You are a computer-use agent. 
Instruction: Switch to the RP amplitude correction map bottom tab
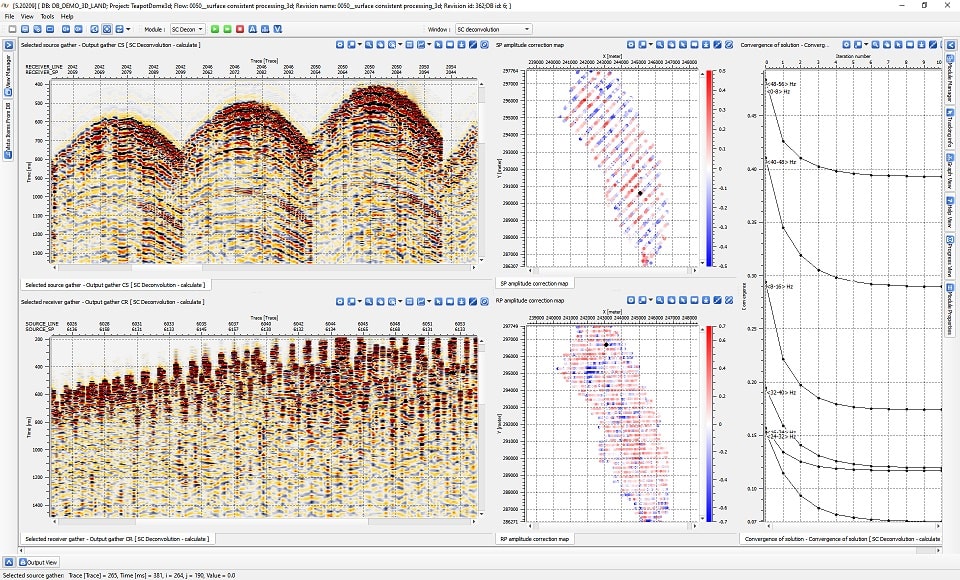tap(533, 539)
